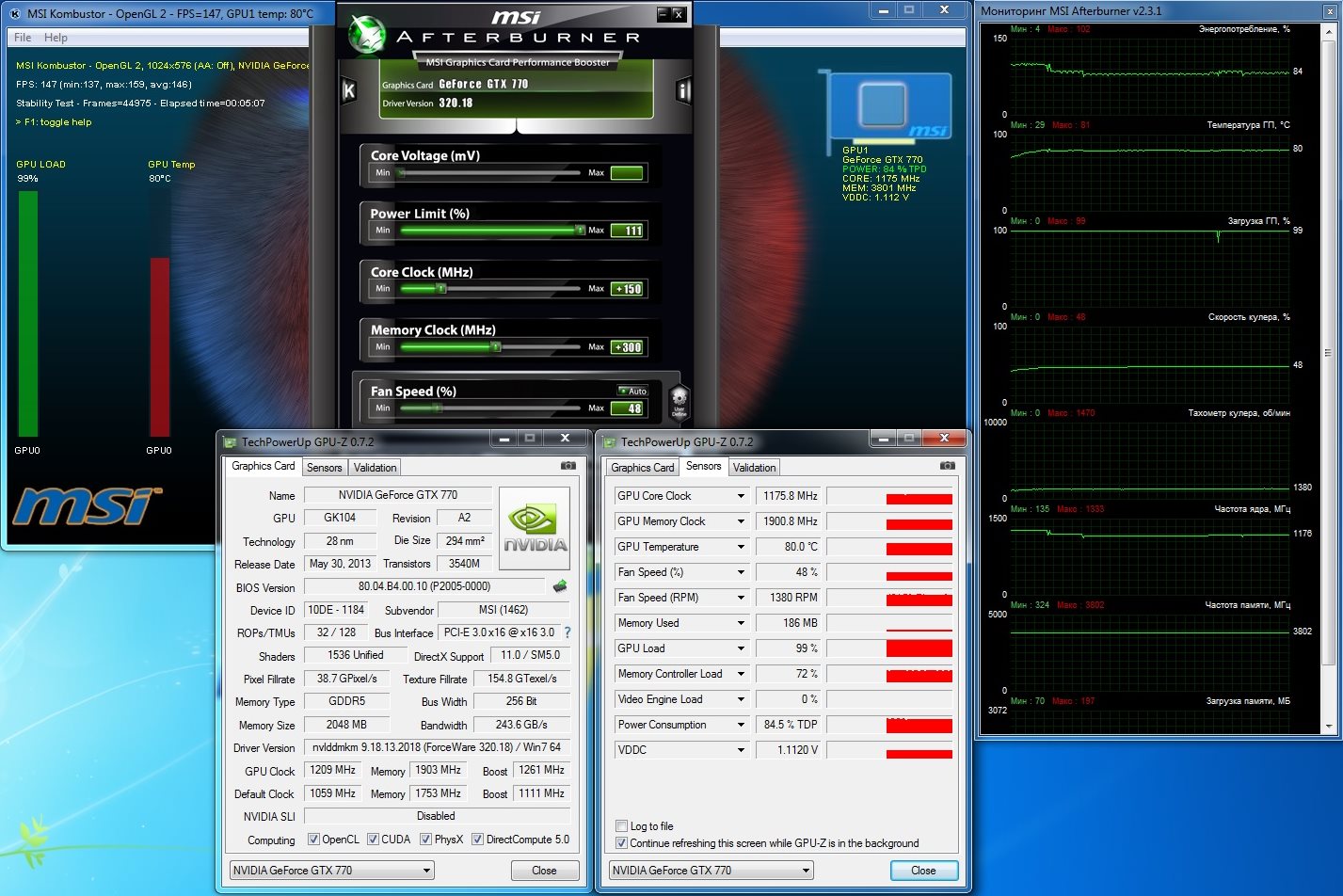1343x896 pixels.
Task: Toggle the fan speed Auto button
Action: click(x=632, y=391)
